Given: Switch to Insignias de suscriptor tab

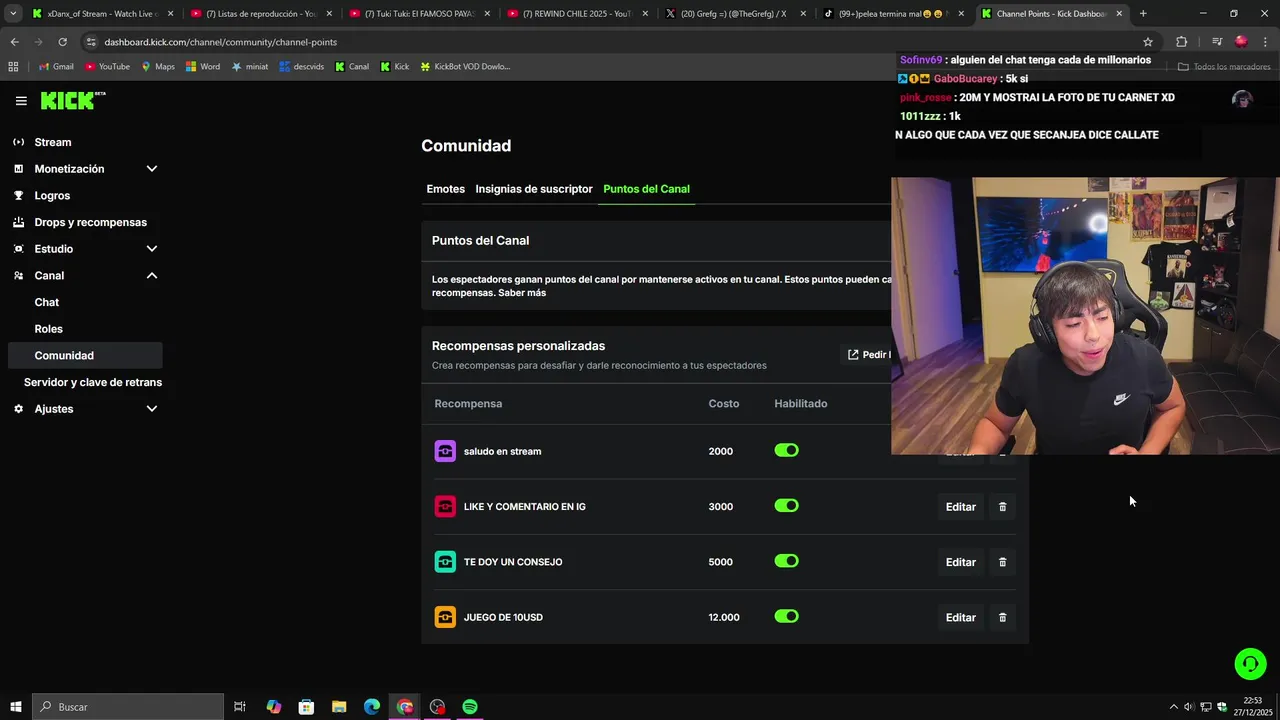Looking at the screenshot, I should pos(534,189).
